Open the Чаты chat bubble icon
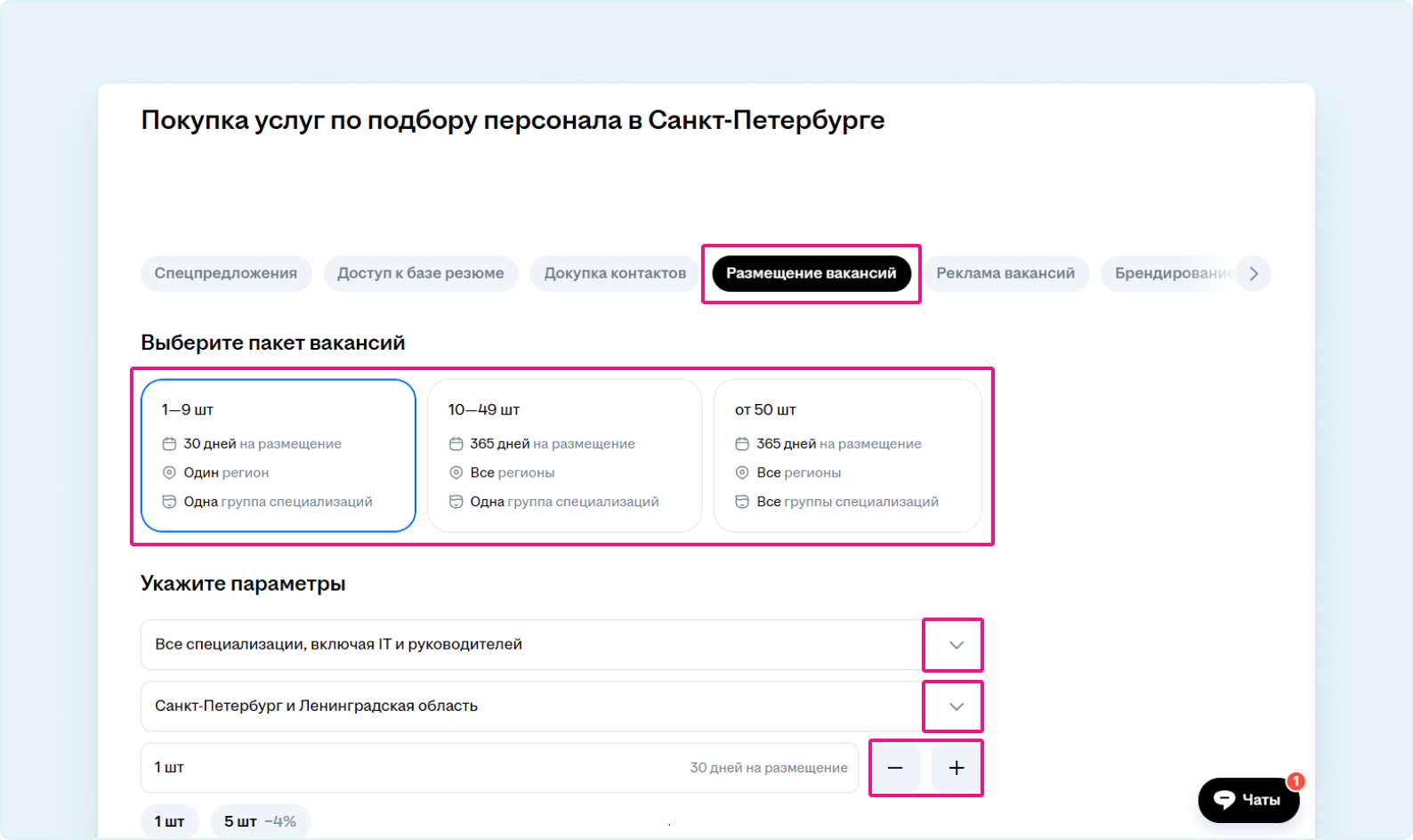 click(1225, 800)
